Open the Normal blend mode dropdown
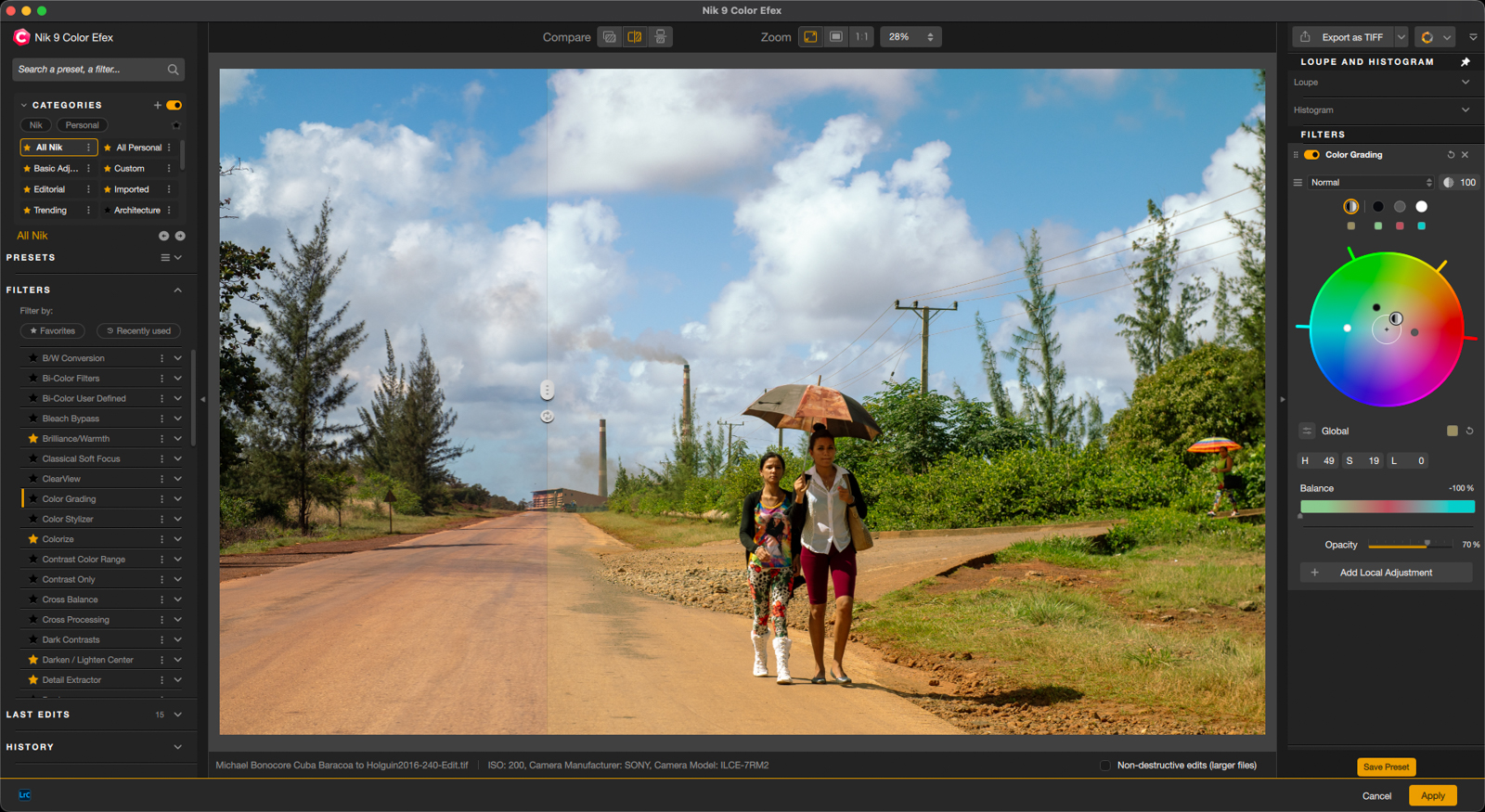The width and height of the screenshot is (1485, 812). [x=1371, y=183]
